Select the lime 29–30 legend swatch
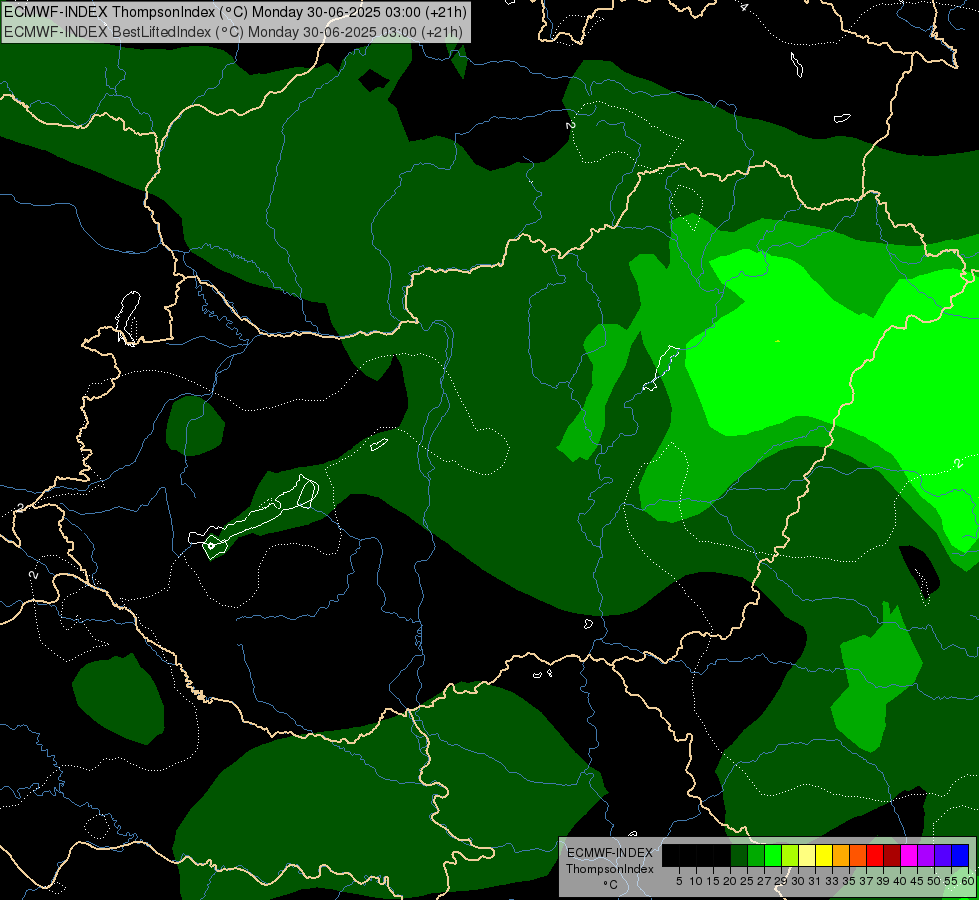The image size is (979, 900). [x=790, y=856]
